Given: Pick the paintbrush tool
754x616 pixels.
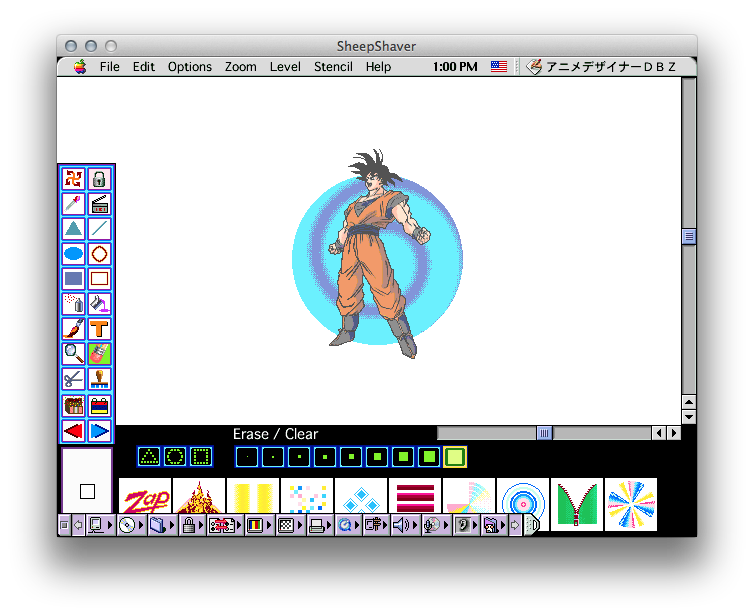Looking at the screenshot, I should click(73, 328).
